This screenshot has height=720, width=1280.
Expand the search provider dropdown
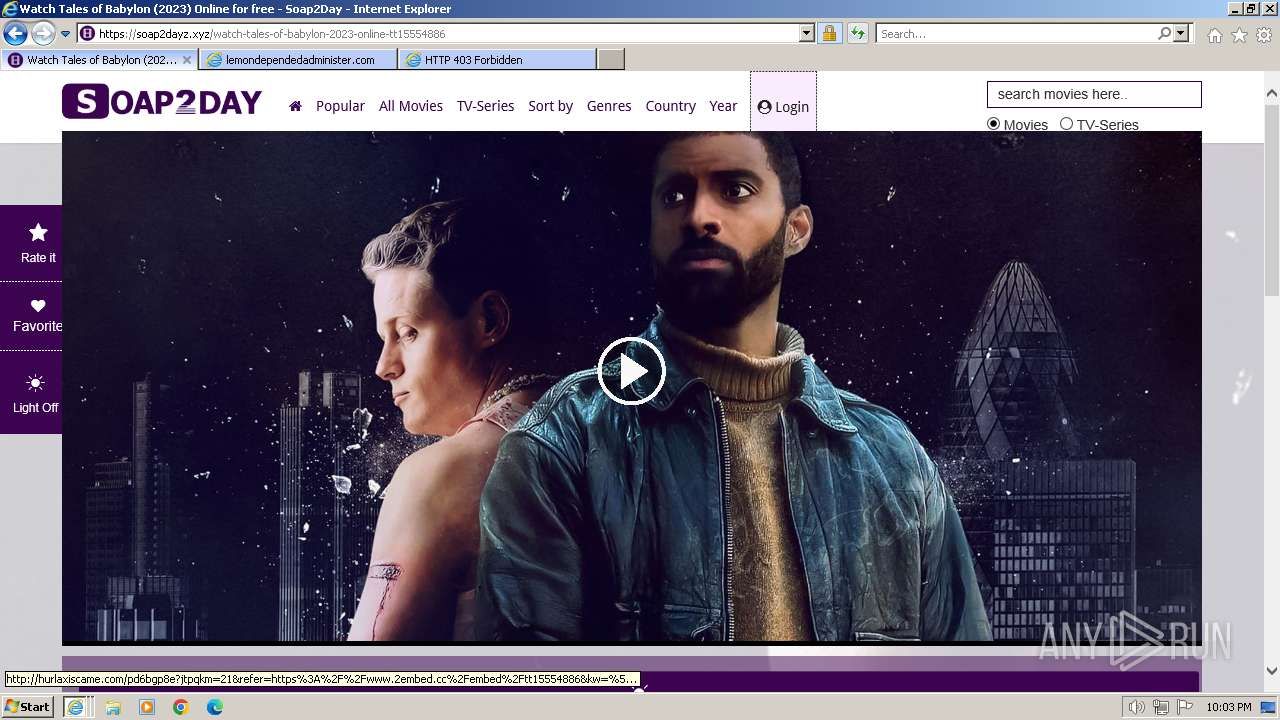pyautogui.click(x=1181, y=34)
